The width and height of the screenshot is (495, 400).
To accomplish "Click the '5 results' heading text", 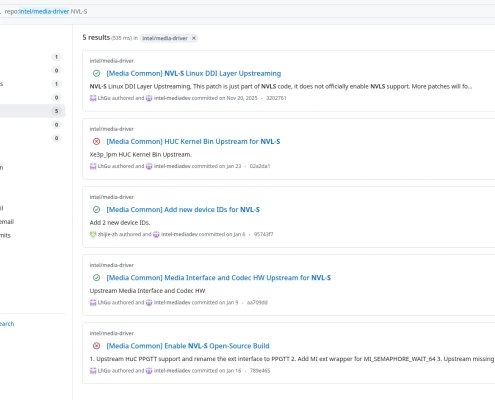I will click(96, 37).
